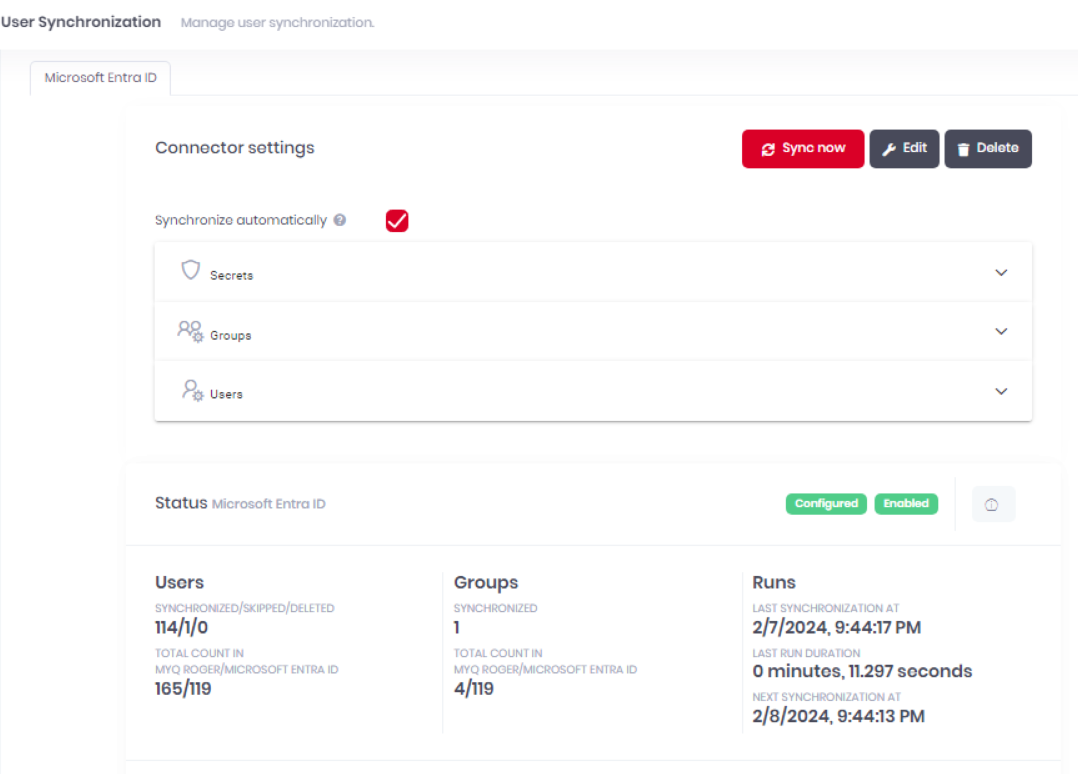Screen dimensions: 1078x774
Task: Select the Users row label in connector settings
Action: pos(226,395)
